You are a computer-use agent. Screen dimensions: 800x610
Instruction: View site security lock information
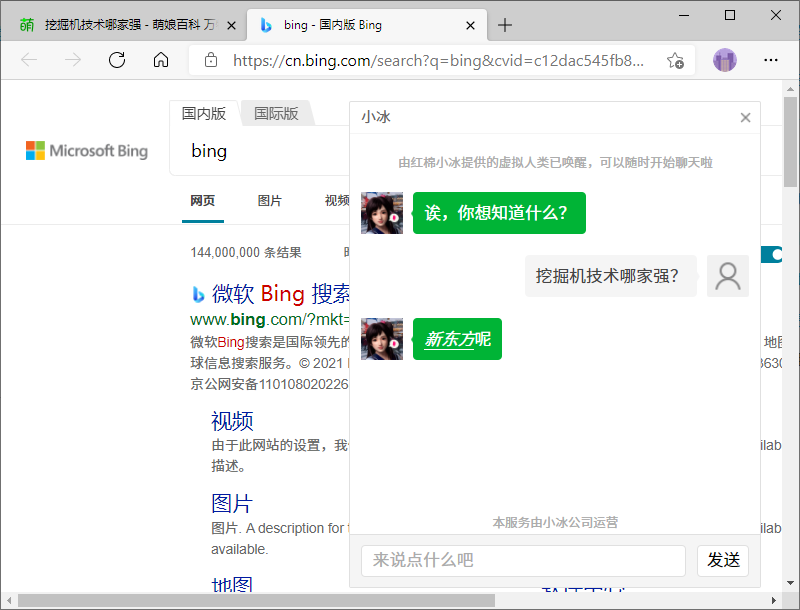pyautogui.click(x=210, y=60)
